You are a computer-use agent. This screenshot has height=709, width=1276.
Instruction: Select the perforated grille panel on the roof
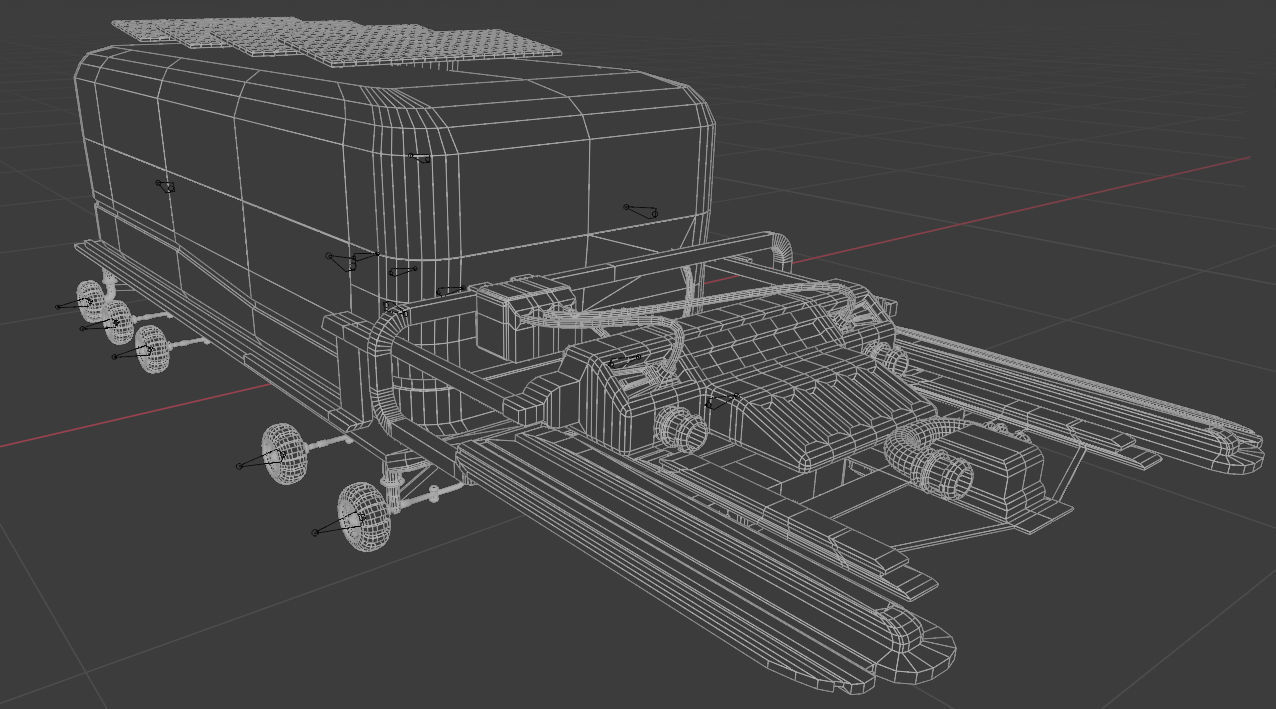pos(335,42)
